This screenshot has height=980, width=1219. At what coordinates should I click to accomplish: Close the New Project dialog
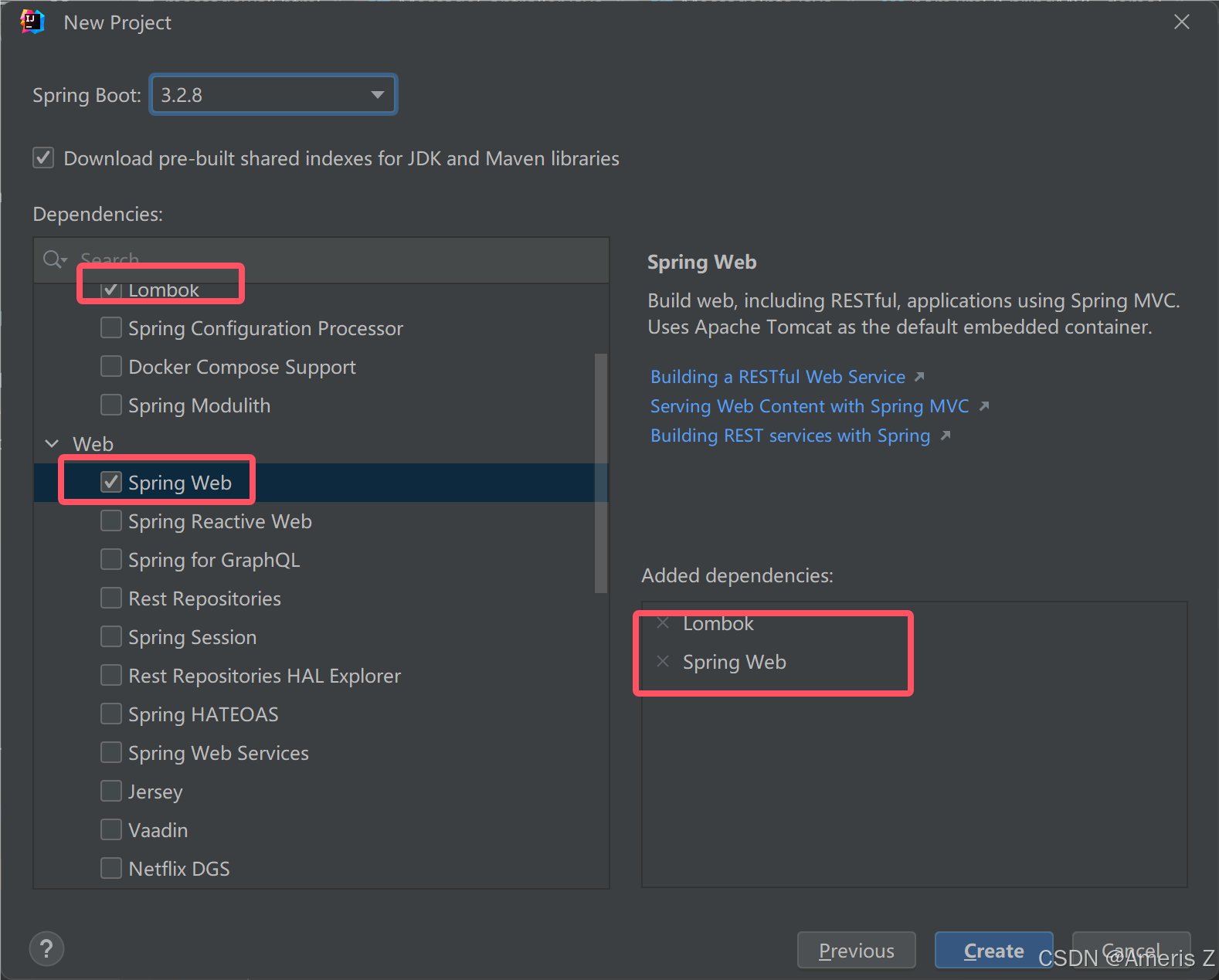[1182, 22]
